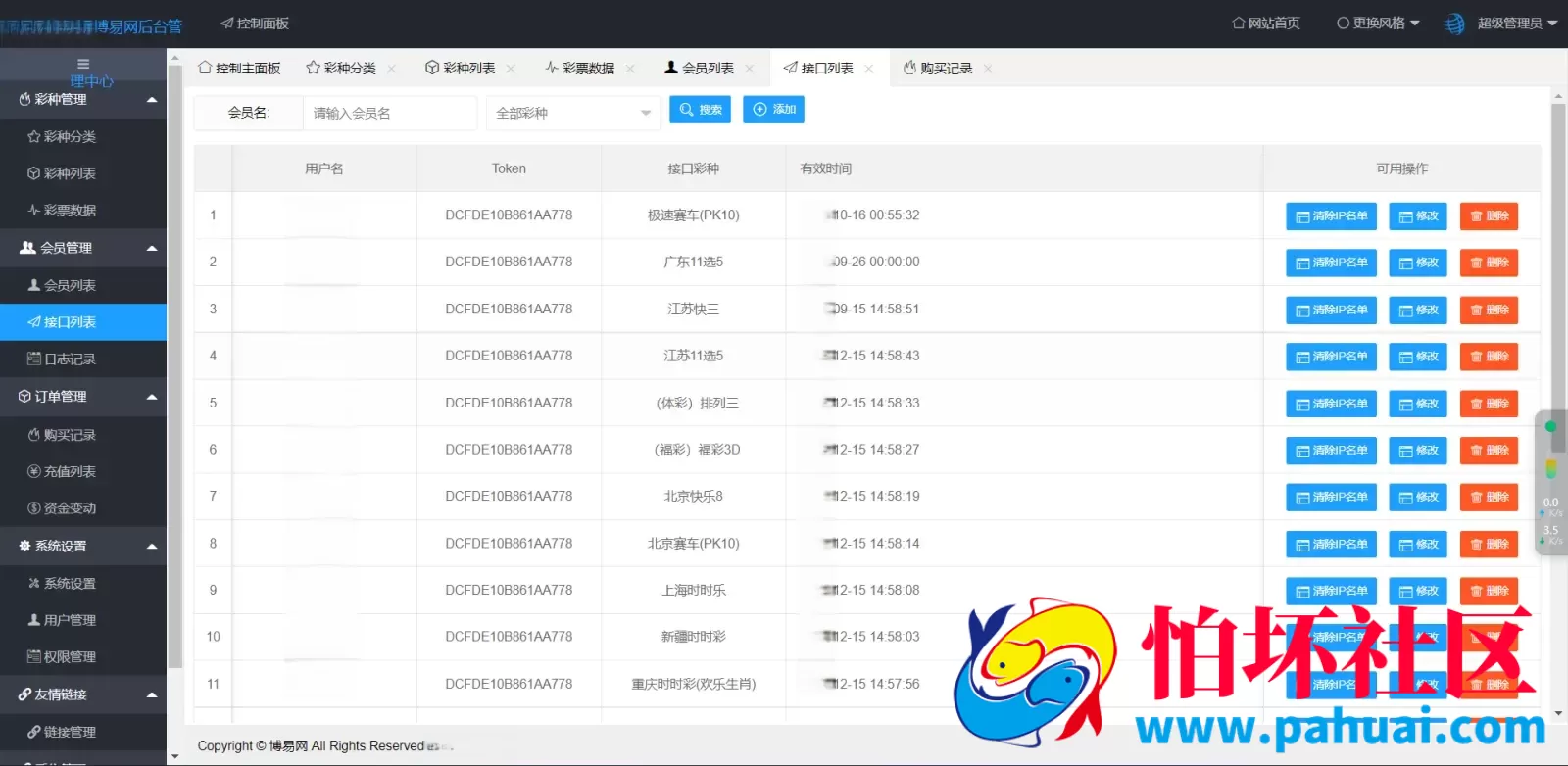Collapse the 系统设置 sidebar group
The image size is (1568, 766).
click(x=83, y=546)
